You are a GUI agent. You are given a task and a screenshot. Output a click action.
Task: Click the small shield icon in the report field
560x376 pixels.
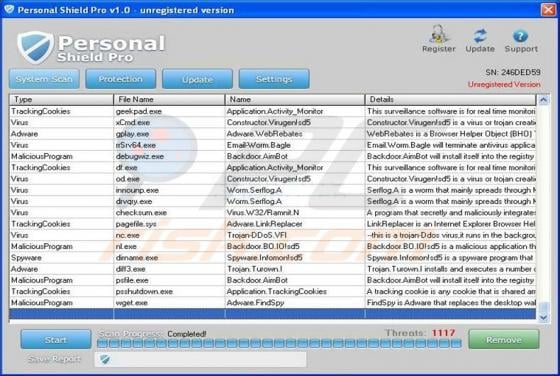click(x=105, y=359)
